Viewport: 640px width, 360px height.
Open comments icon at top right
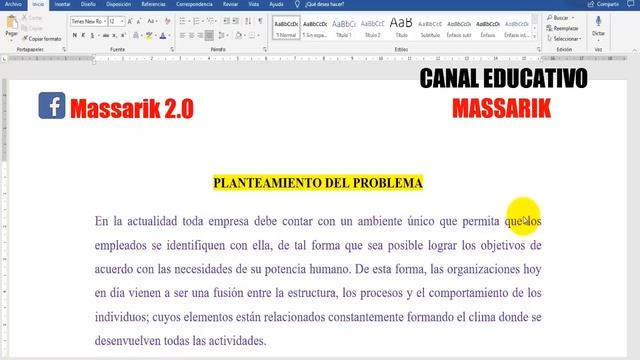tap(631, 4)
